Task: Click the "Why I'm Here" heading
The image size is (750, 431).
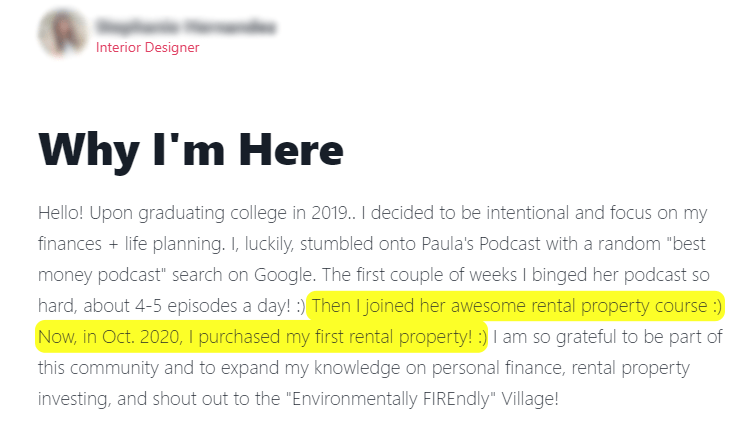Action: [191, 149]
